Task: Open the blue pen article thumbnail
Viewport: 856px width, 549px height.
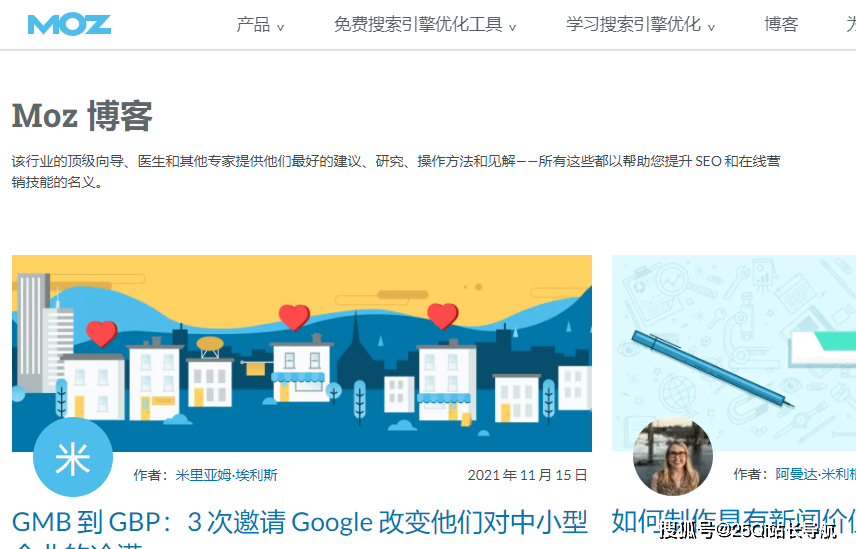Action: (734, 353)
